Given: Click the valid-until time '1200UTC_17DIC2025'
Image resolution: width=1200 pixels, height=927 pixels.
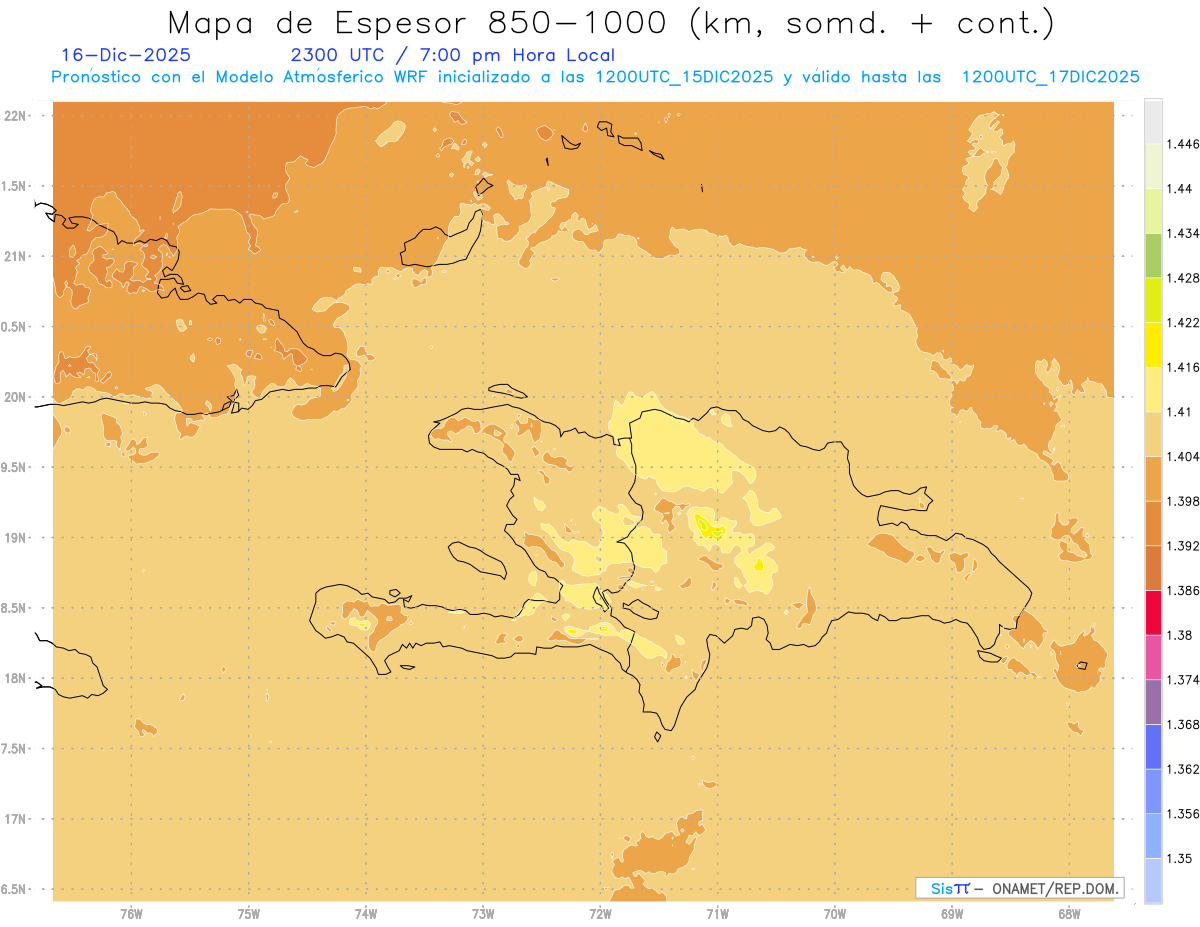Looking at the screenshot, I should coord(1050,77).
